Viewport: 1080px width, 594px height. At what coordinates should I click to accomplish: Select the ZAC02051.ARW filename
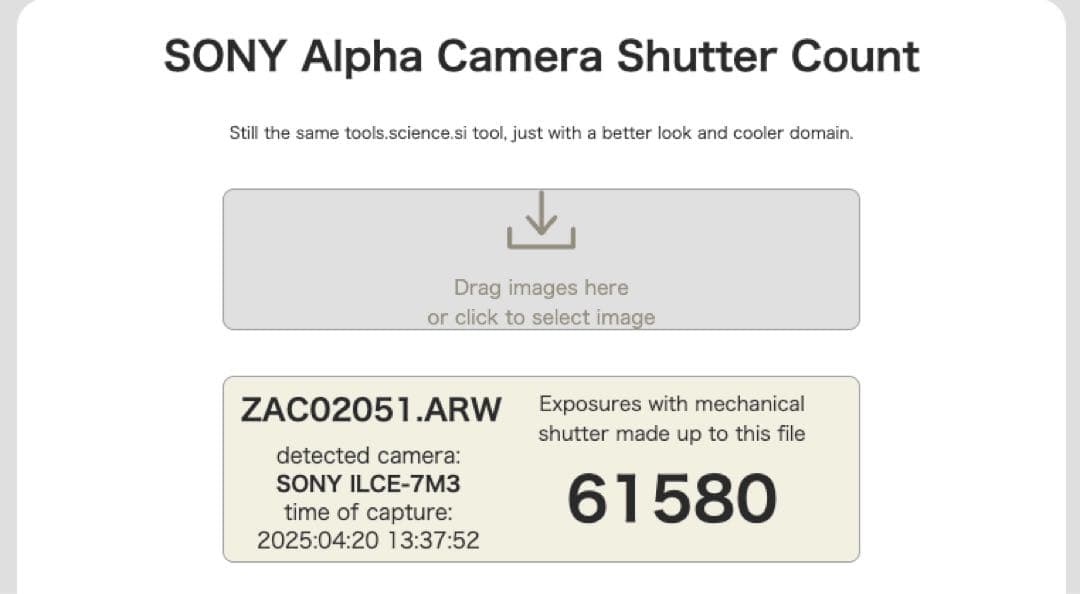click(x=371, y=409)
